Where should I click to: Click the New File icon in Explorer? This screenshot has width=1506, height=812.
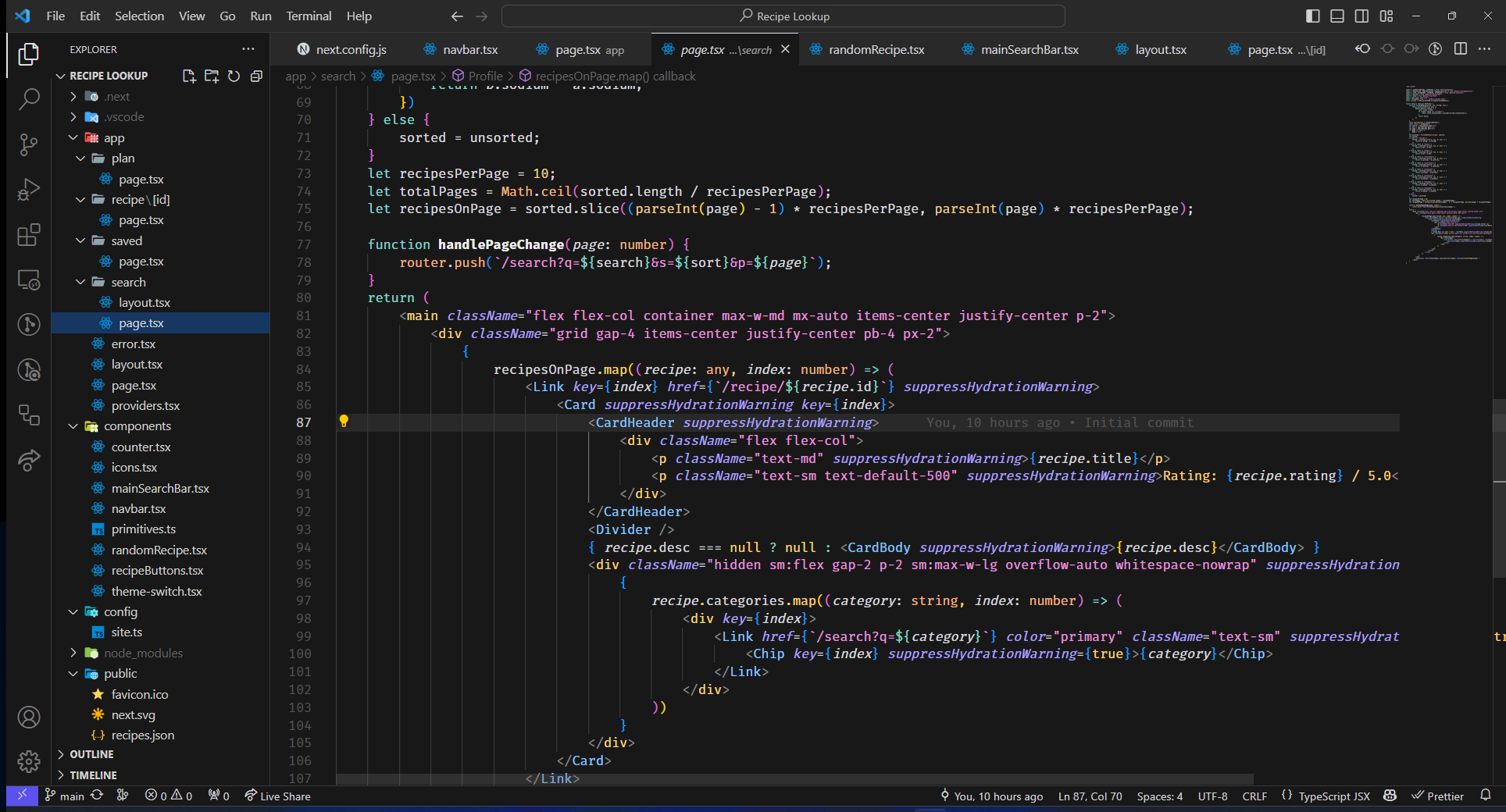(189, 76)
